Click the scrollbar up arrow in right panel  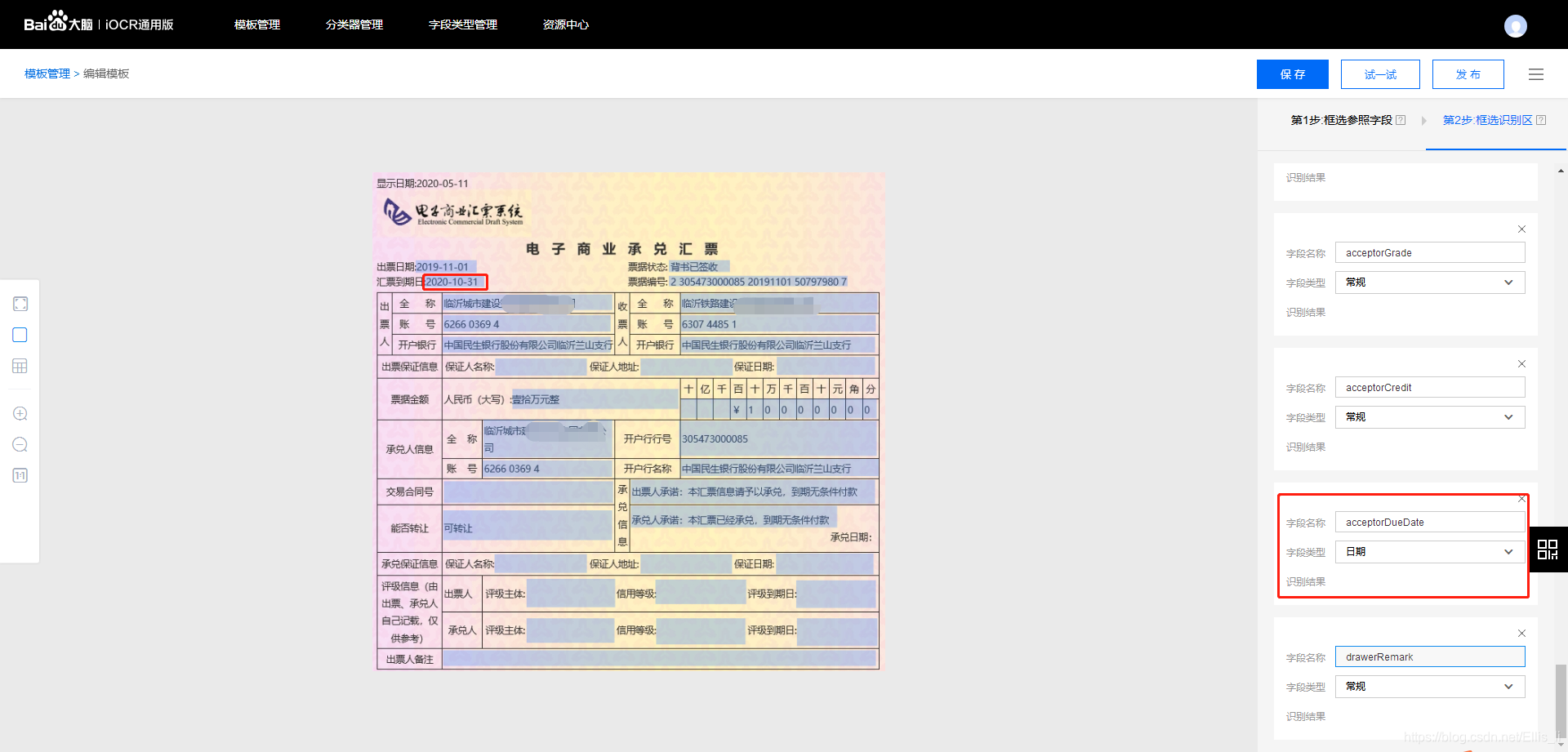[1561, 171]
